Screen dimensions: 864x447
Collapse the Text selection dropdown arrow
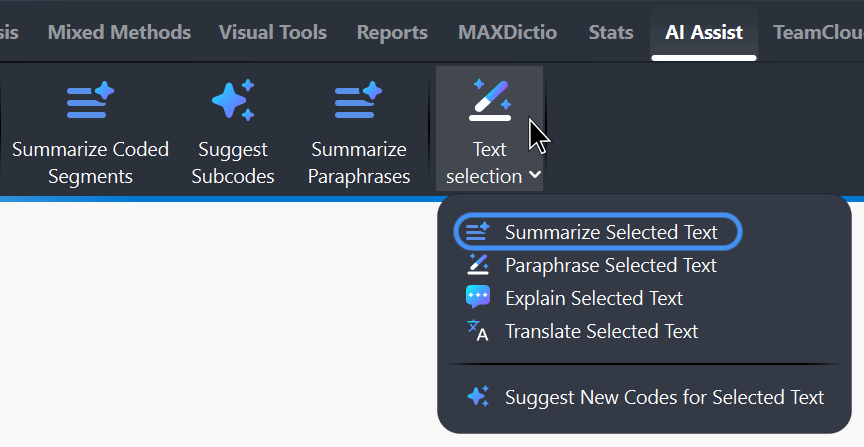pyautogui.click(x=534, y=175)
